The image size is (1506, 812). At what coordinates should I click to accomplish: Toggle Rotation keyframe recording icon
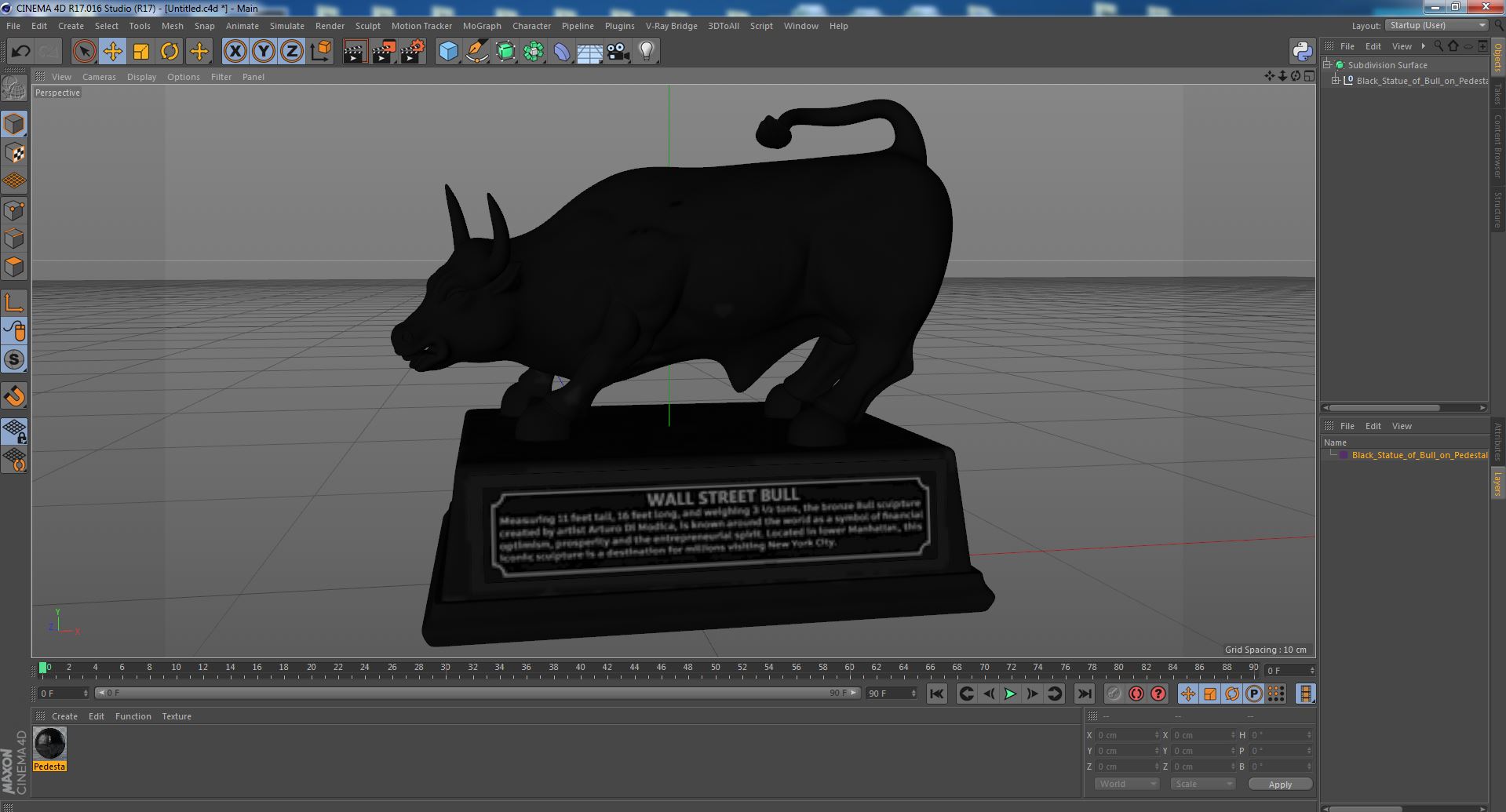[x=1231, y=694]
